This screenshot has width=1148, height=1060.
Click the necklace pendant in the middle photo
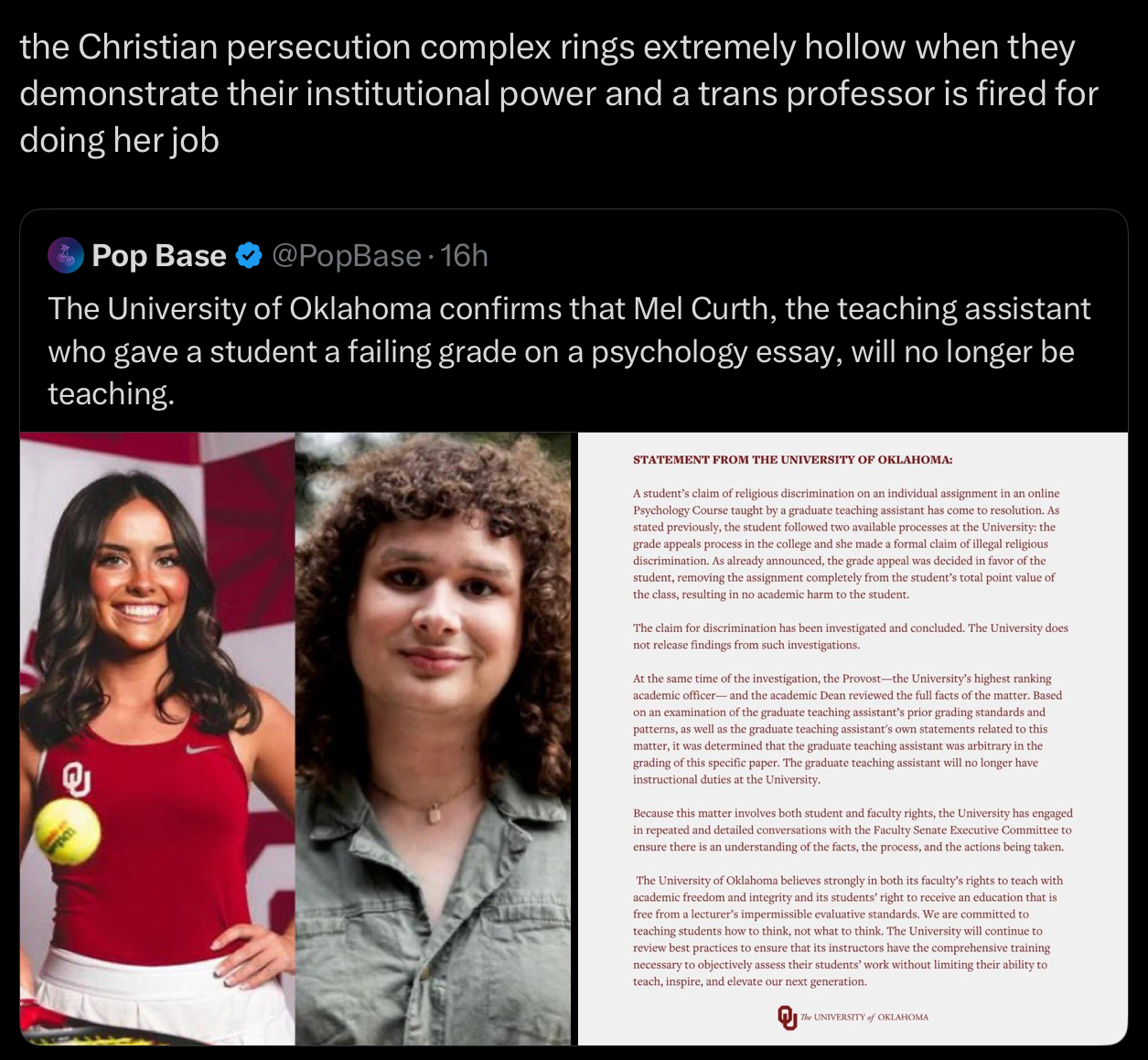[x=435, y=813]
